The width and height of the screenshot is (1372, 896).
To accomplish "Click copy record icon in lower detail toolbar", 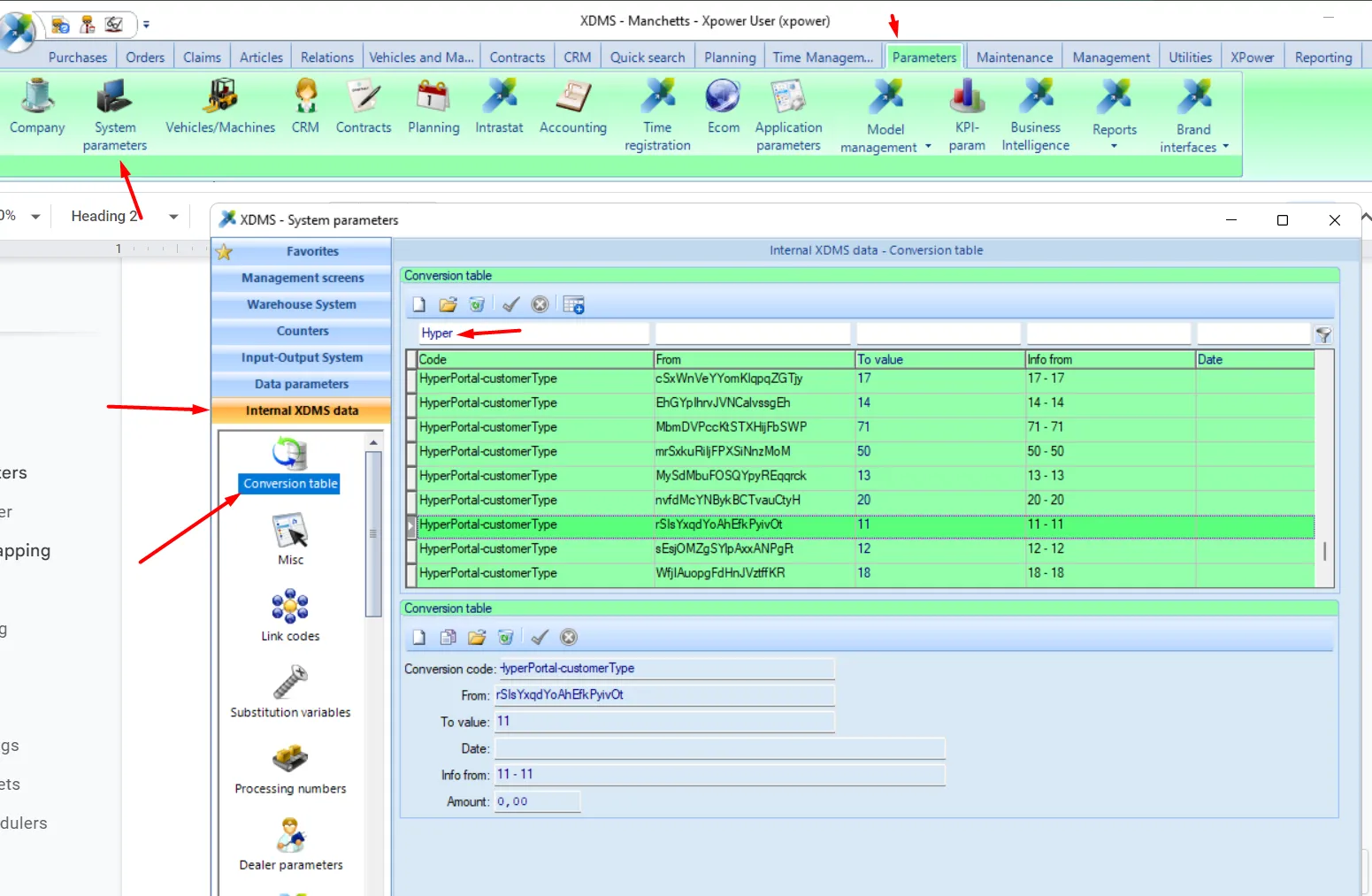I will [x=448, y=637].
